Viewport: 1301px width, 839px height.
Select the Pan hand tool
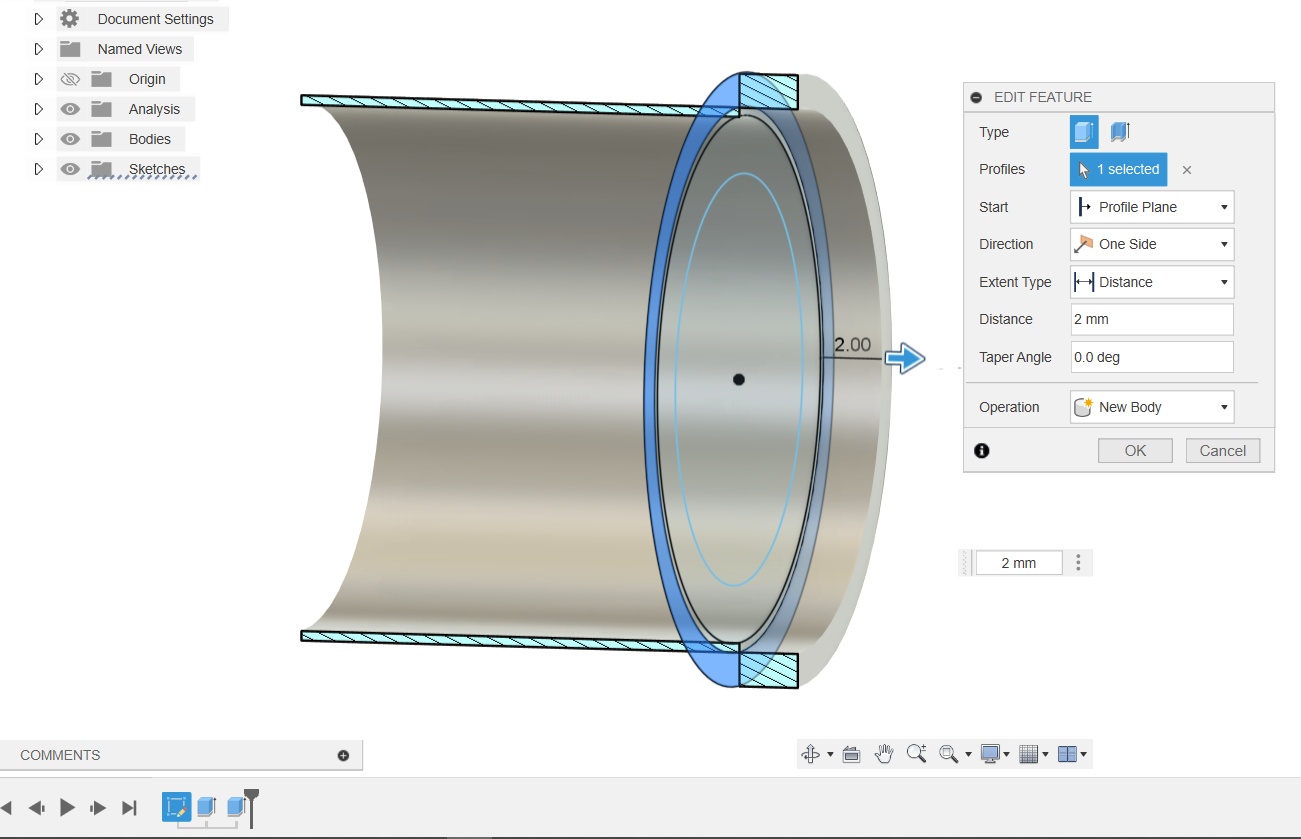click(884, 754)
